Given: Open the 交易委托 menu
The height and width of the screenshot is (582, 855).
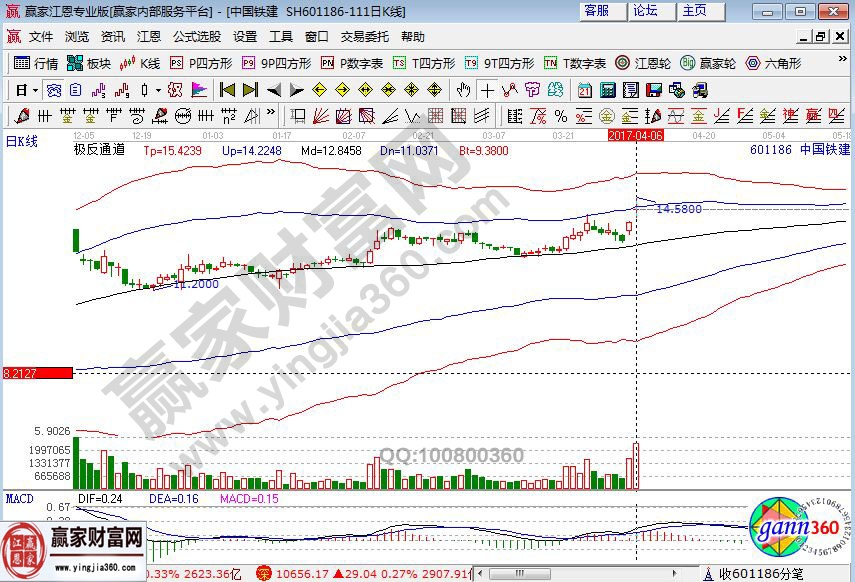Looking at the screenshot, I should click(364, 37).
